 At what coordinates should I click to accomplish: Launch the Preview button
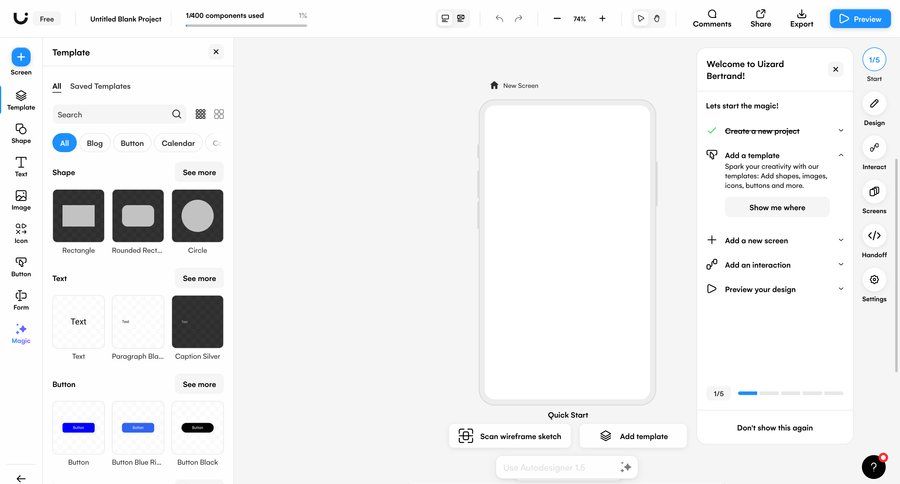click(x=860, y=19)
